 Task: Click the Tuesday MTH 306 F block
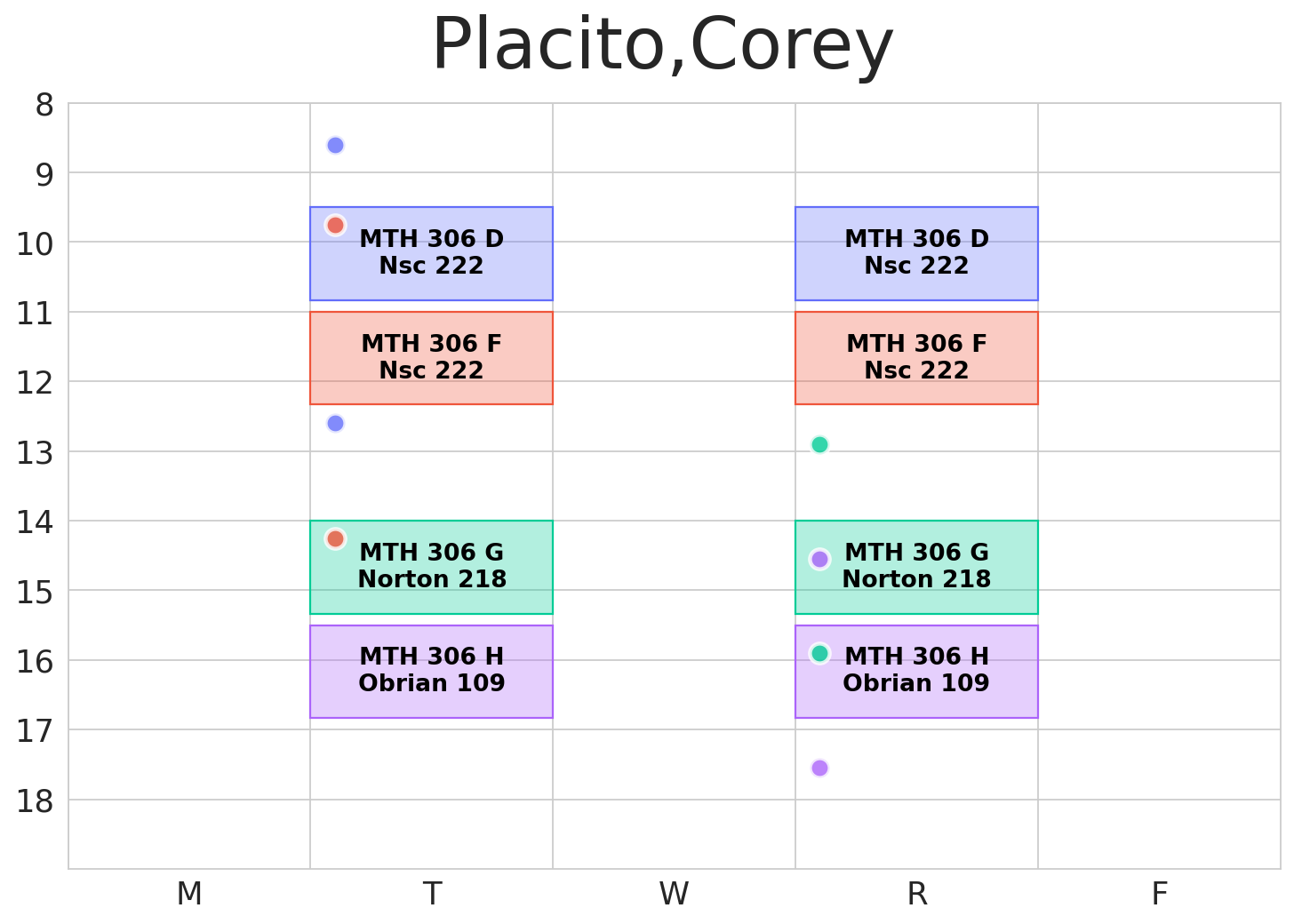[x=431, y=358]
